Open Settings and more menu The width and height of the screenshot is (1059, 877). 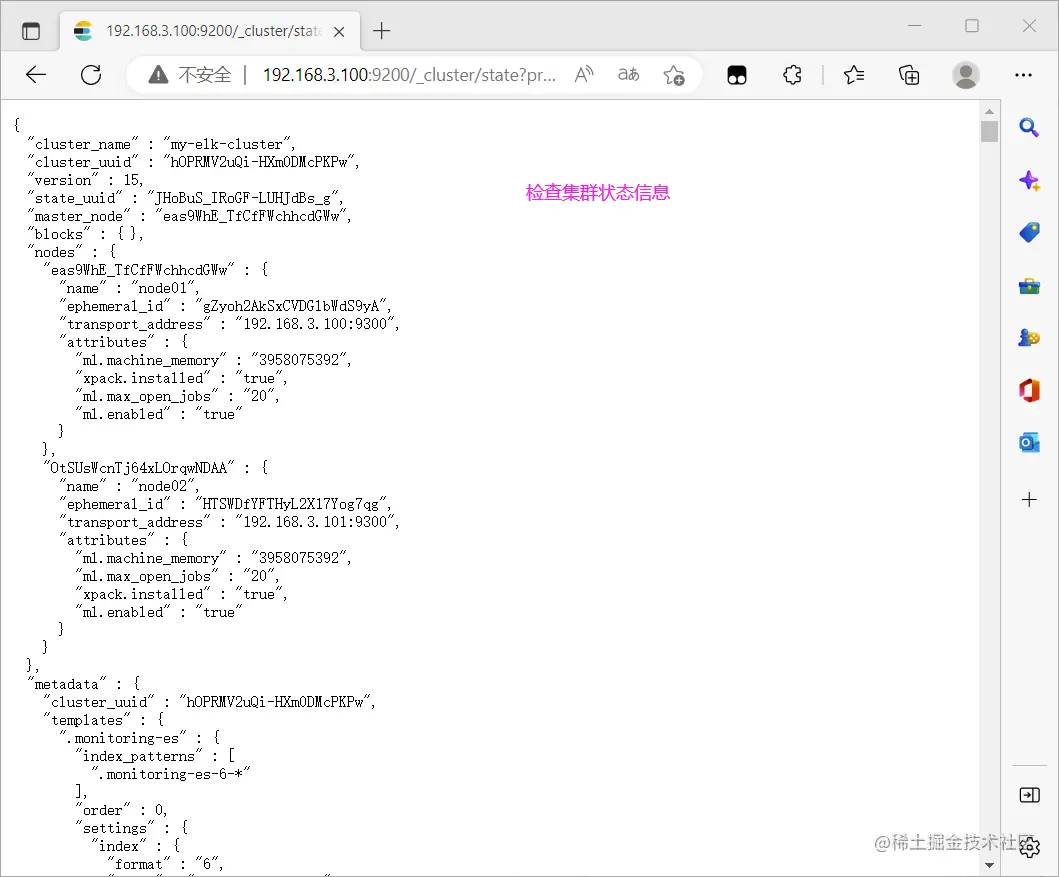click(x=1023, y=75)
